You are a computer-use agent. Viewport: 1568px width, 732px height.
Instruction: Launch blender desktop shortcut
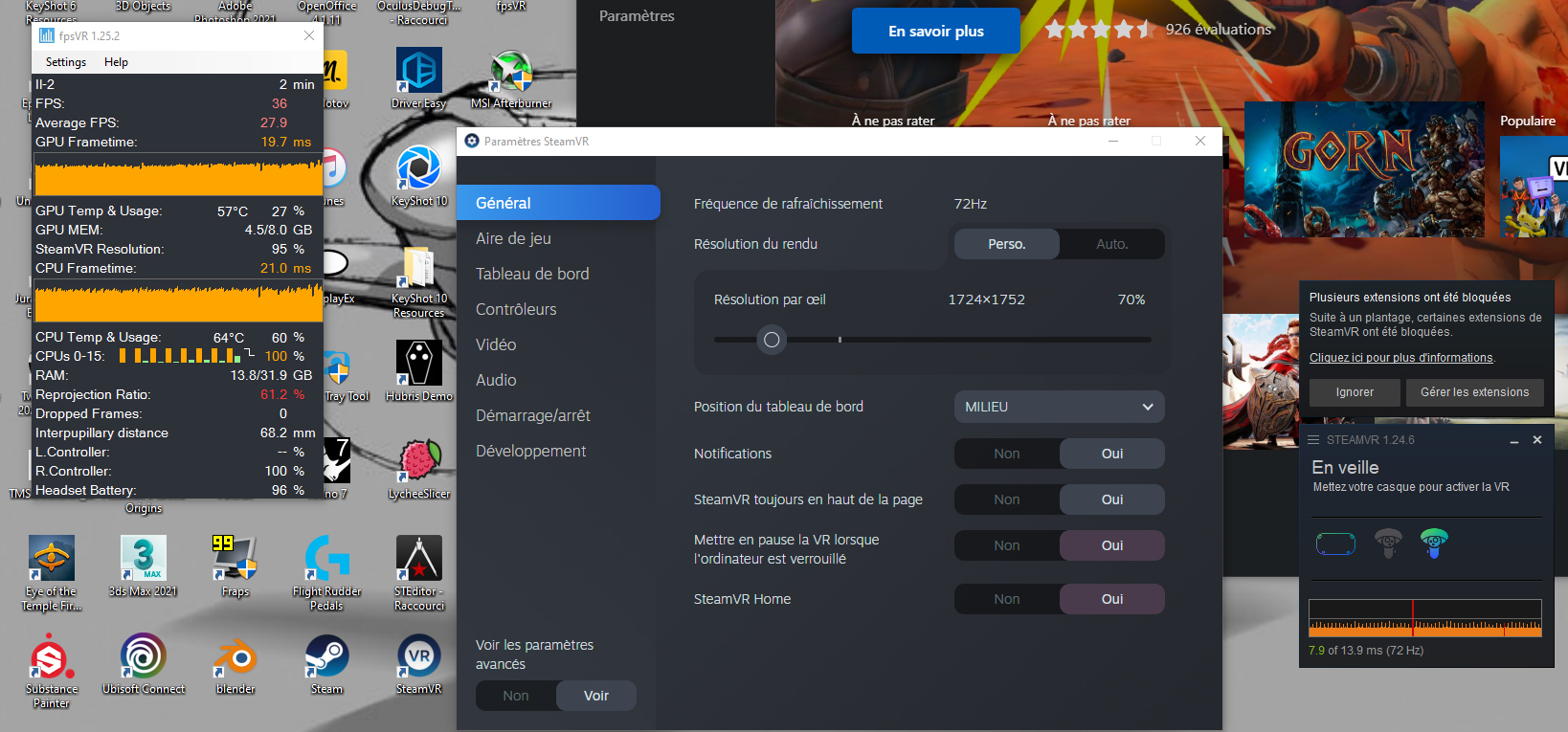pos(235,664)
